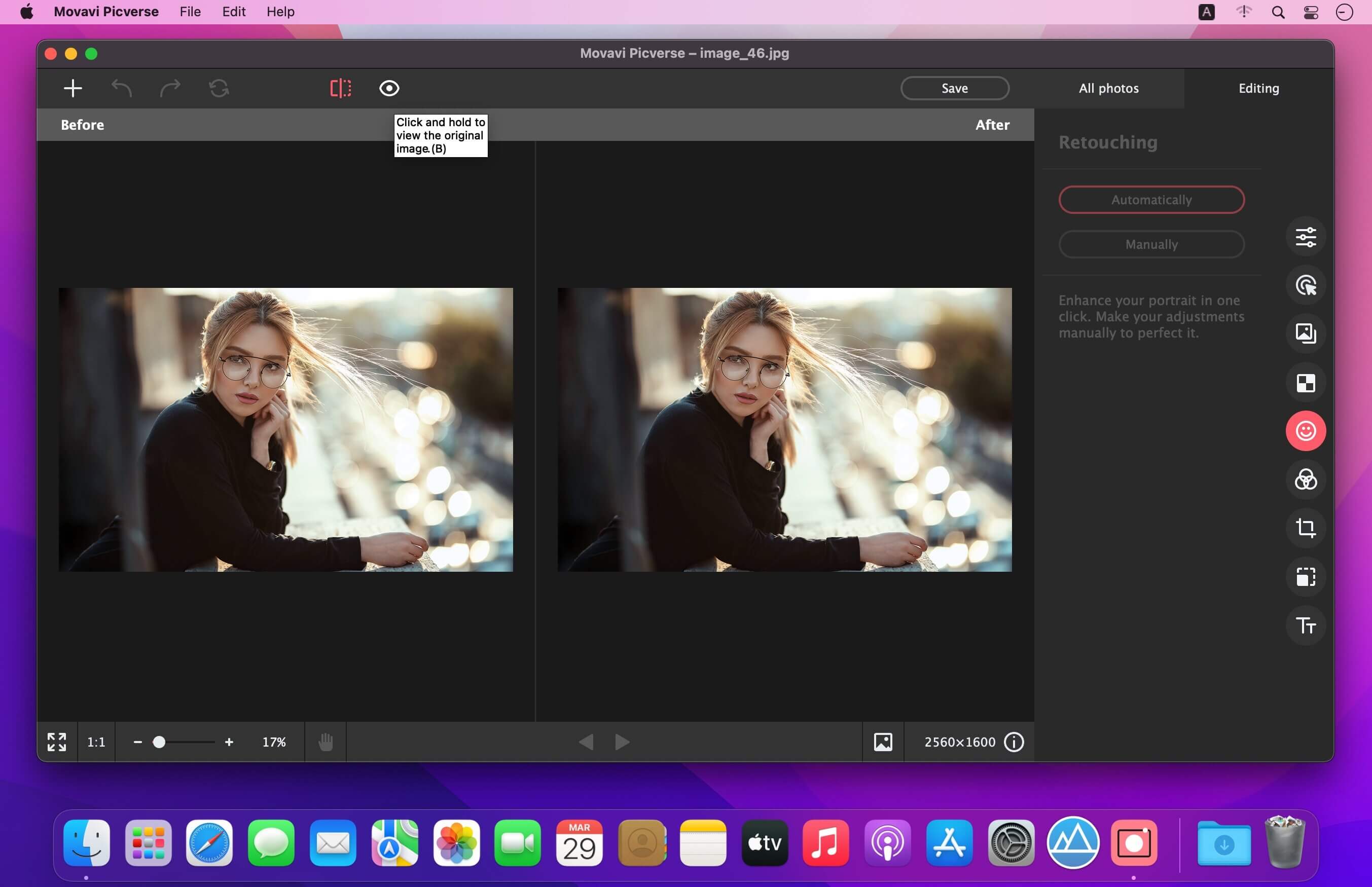Click the 2560×1600 dimensions text
Image resolution: width=1372 pixels, height=887 pixels.
tap(960, 742)
